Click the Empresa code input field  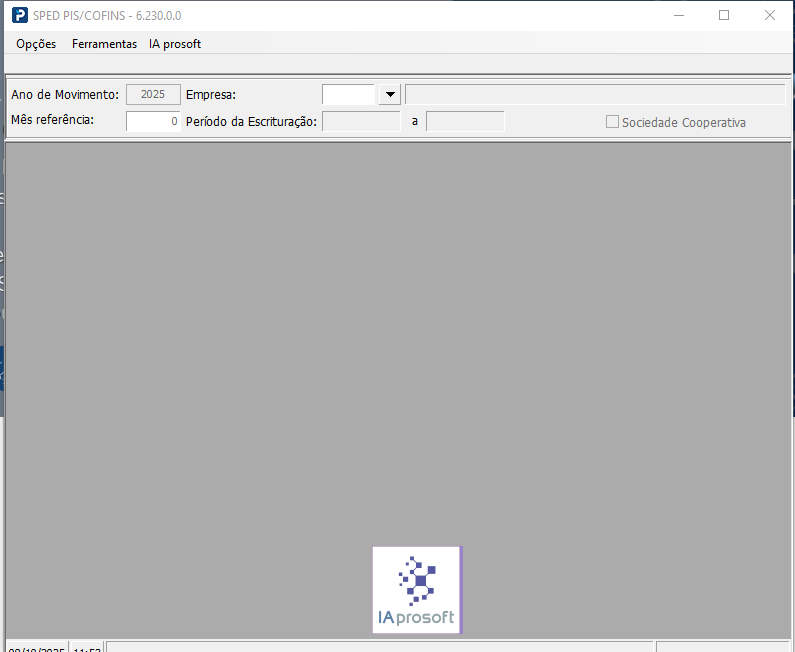pos(348,94)
